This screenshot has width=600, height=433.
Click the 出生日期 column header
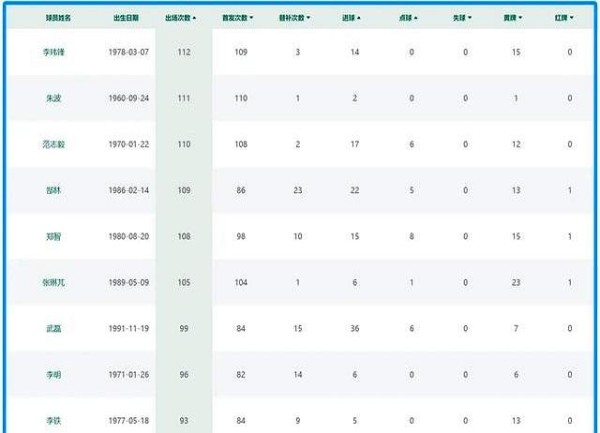click(x=126, y=18)
